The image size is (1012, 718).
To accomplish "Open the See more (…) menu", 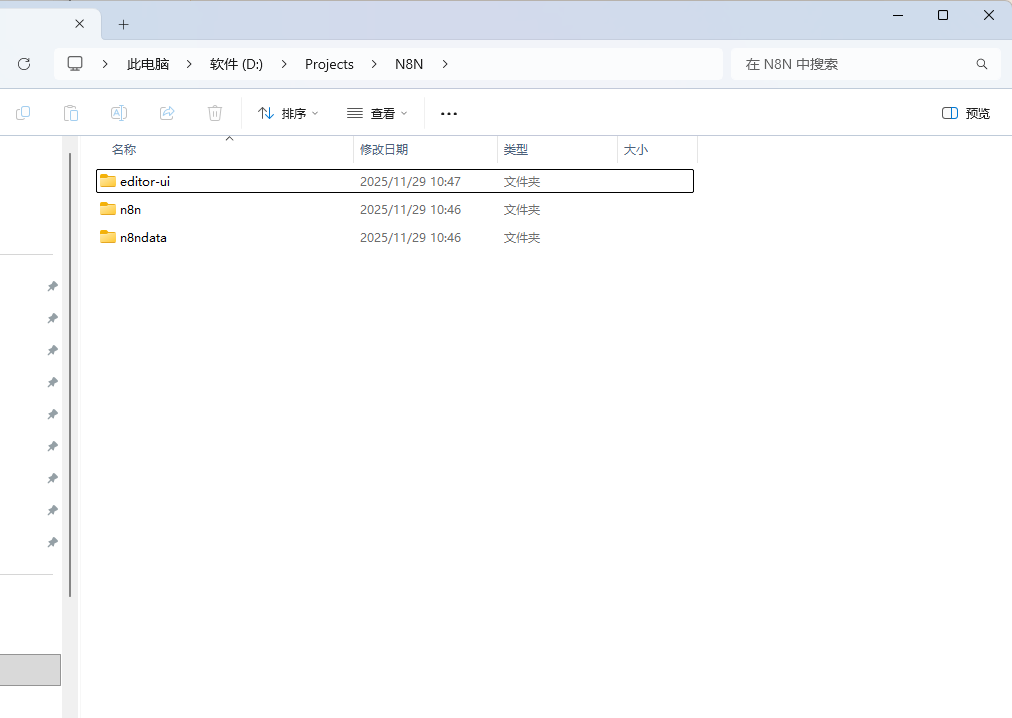I will [x=449, y=114].
